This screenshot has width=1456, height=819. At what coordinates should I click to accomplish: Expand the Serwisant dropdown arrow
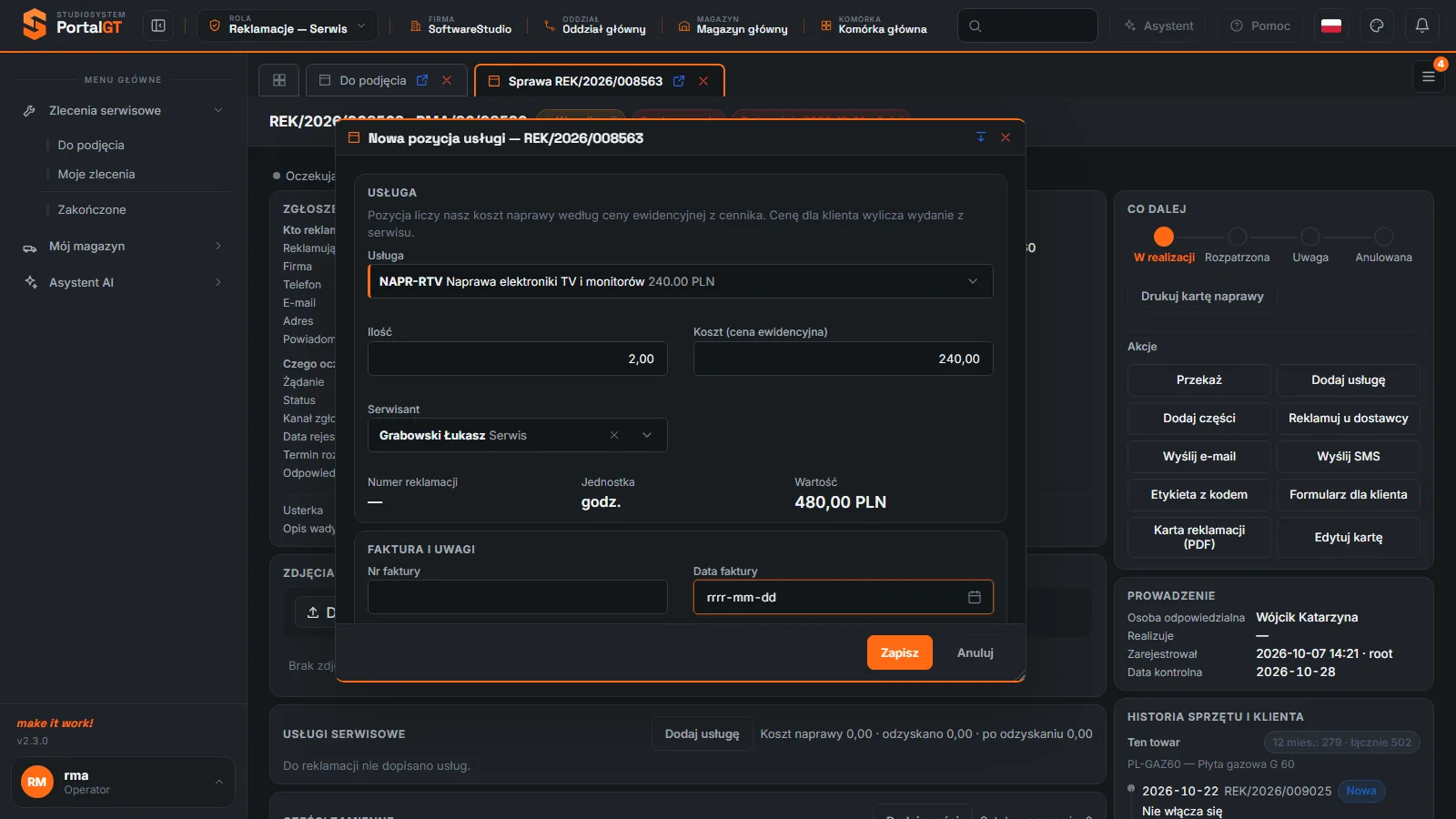tap(647, 435)
